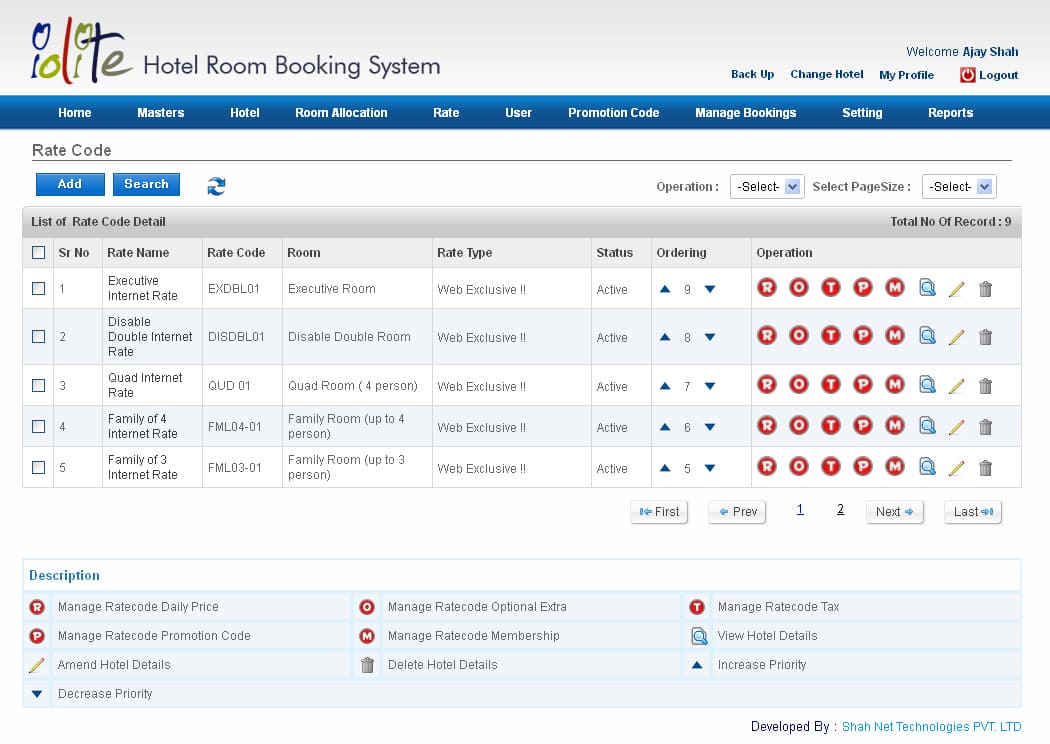Open Manage Ratecode Tax for Disable Double Internet Rate
1050x744 pixels.
(830, 336)
